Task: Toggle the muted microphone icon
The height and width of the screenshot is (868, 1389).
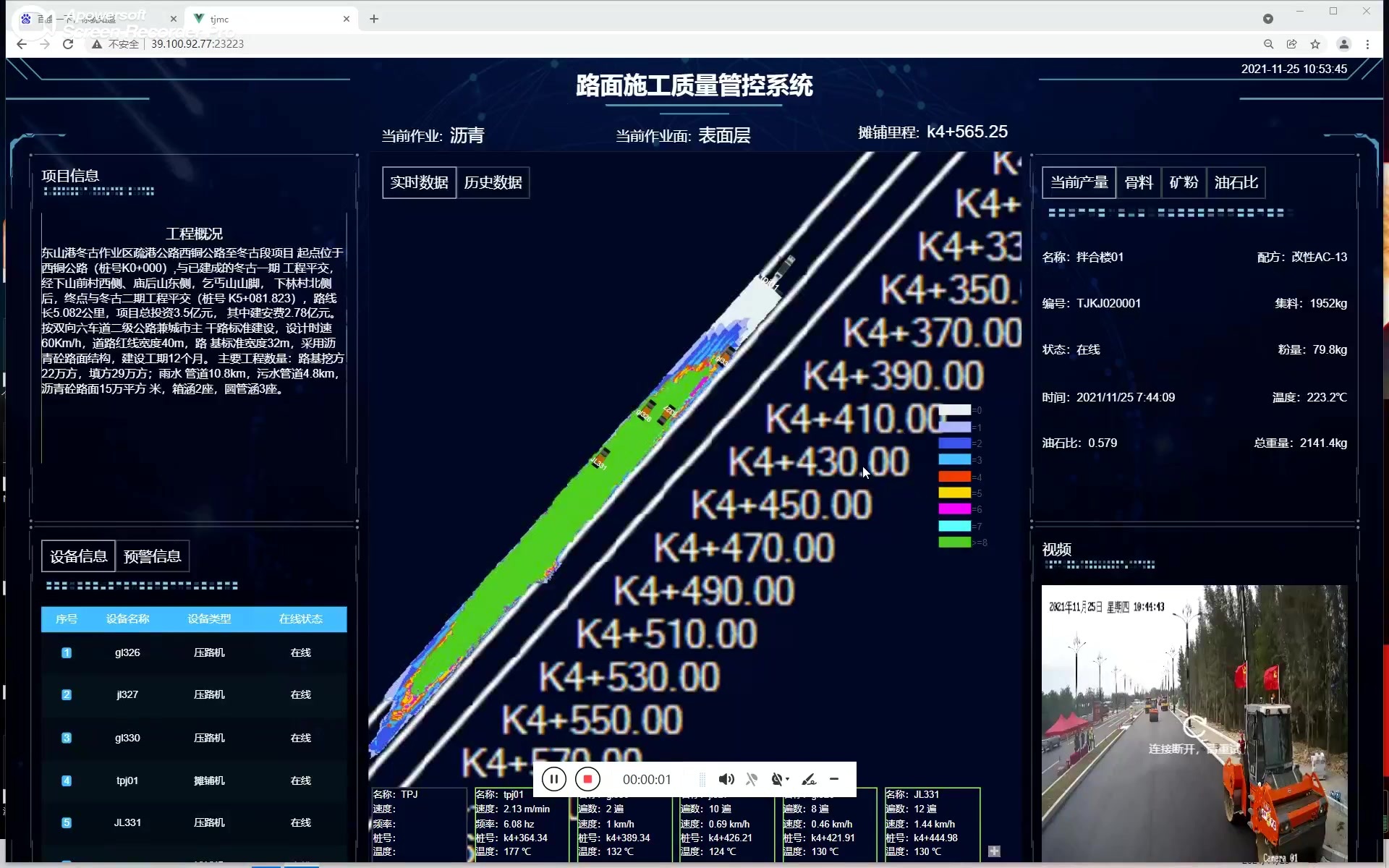Action: (752, 779)
